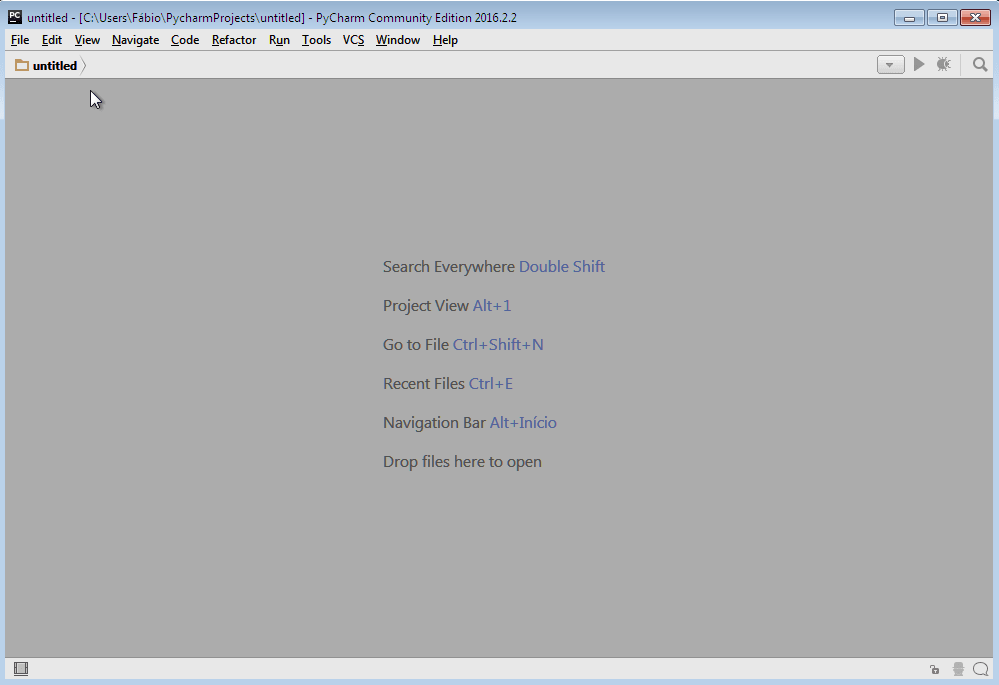
Task: Open the run configuration dropdown
Action: (x=890, y=65)
